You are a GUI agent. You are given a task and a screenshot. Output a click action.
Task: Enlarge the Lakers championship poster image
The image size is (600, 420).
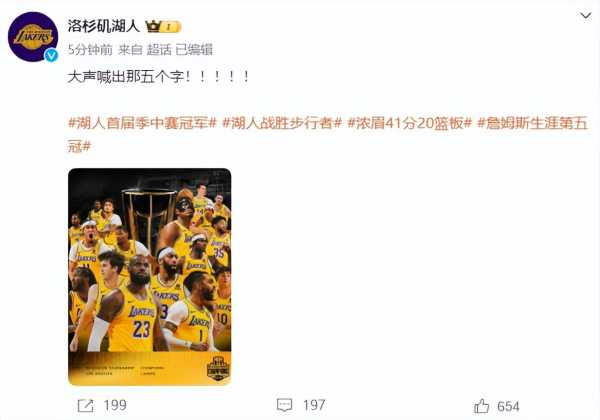tap(150, 277)
